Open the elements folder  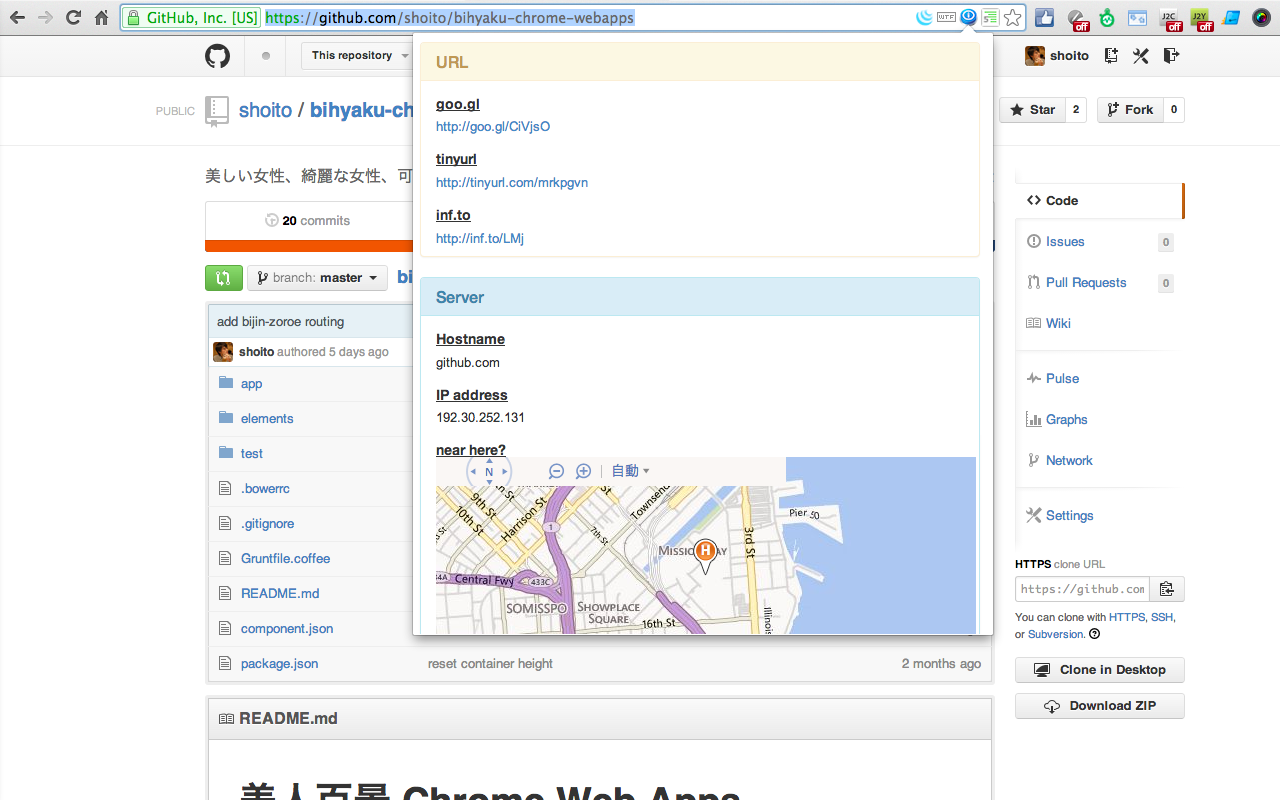pyautogui.click(x=267, y=419)
